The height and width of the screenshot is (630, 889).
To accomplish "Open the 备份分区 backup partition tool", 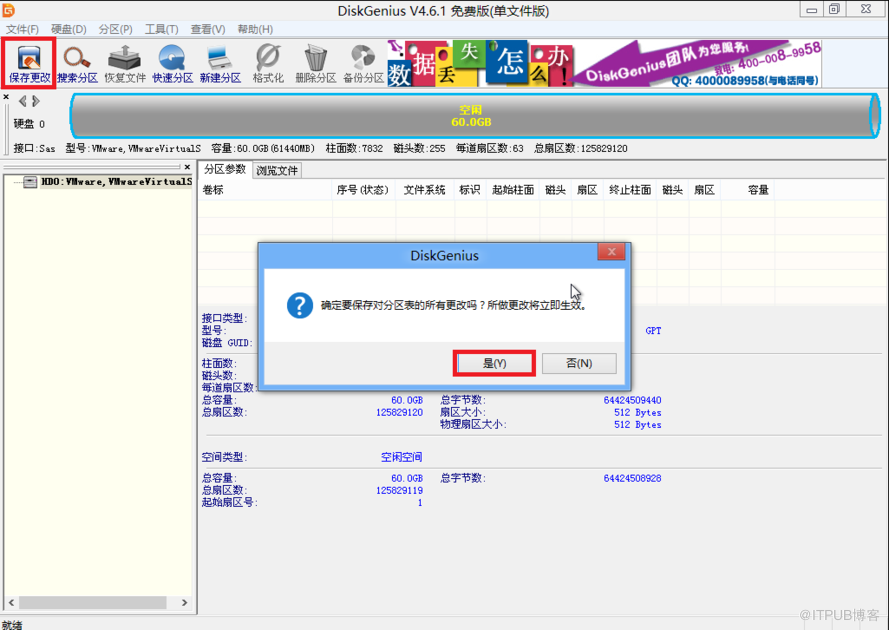I will pos(363,64).
